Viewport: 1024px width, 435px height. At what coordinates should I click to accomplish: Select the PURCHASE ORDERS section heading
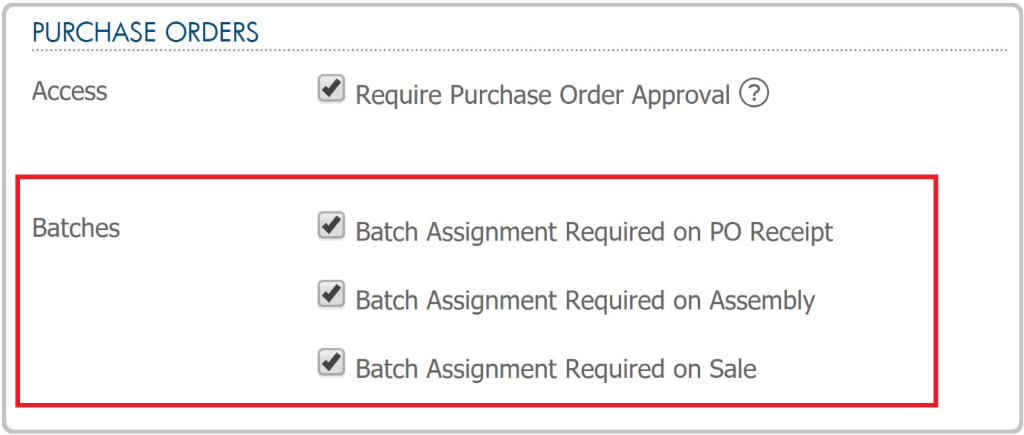pos(145,32)
